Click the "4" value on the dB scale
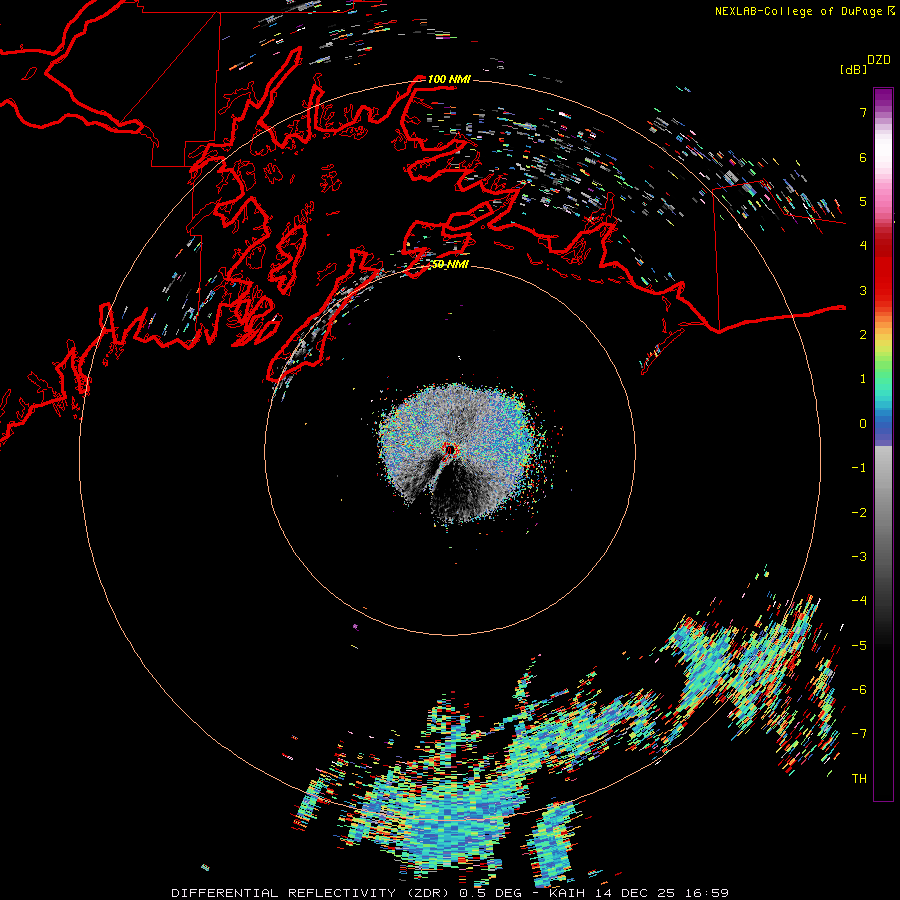This screenshot has width=900, height=900. (863, 246)
